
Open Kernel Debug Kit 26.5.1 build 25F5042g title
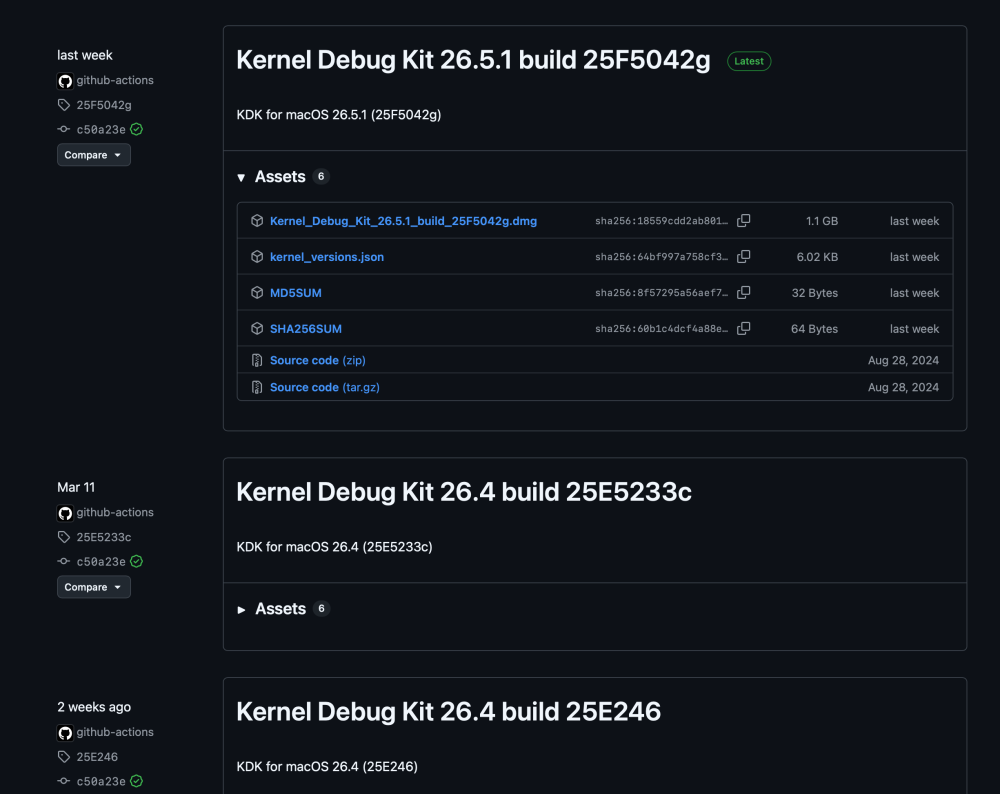coord(473,60)
